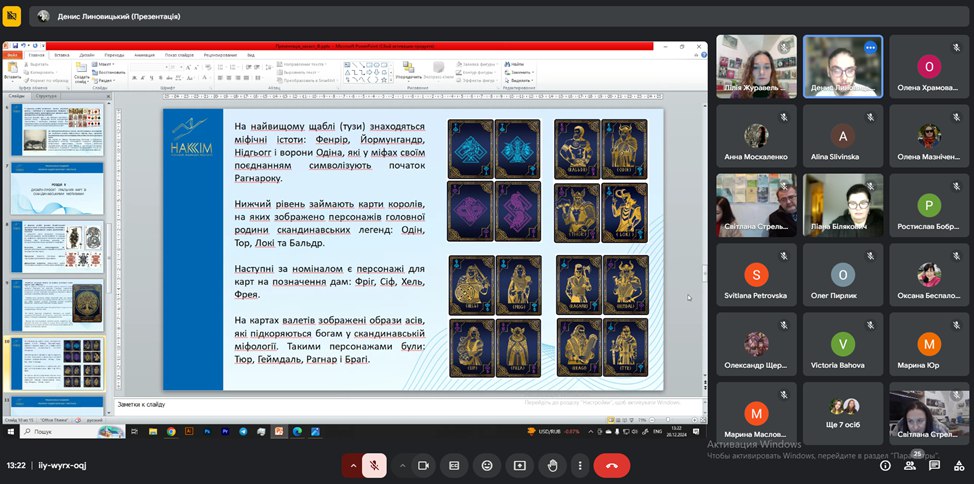The height and width of the screenshot is (484, 974).
Task: Select the slide 9 thumbnail
Action: 57,304
